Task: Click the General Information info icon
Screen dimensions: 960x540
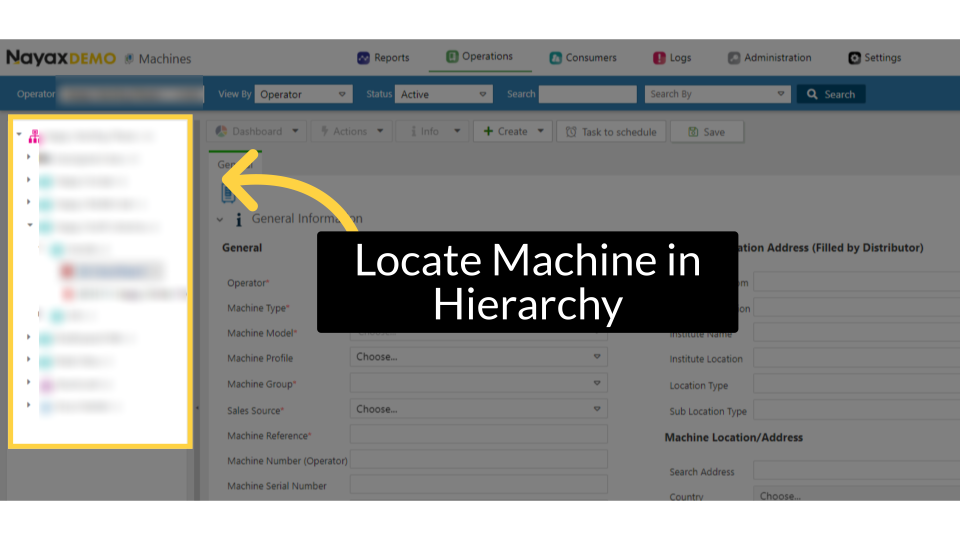Action: pyautogui.click(x=239, y=219)
